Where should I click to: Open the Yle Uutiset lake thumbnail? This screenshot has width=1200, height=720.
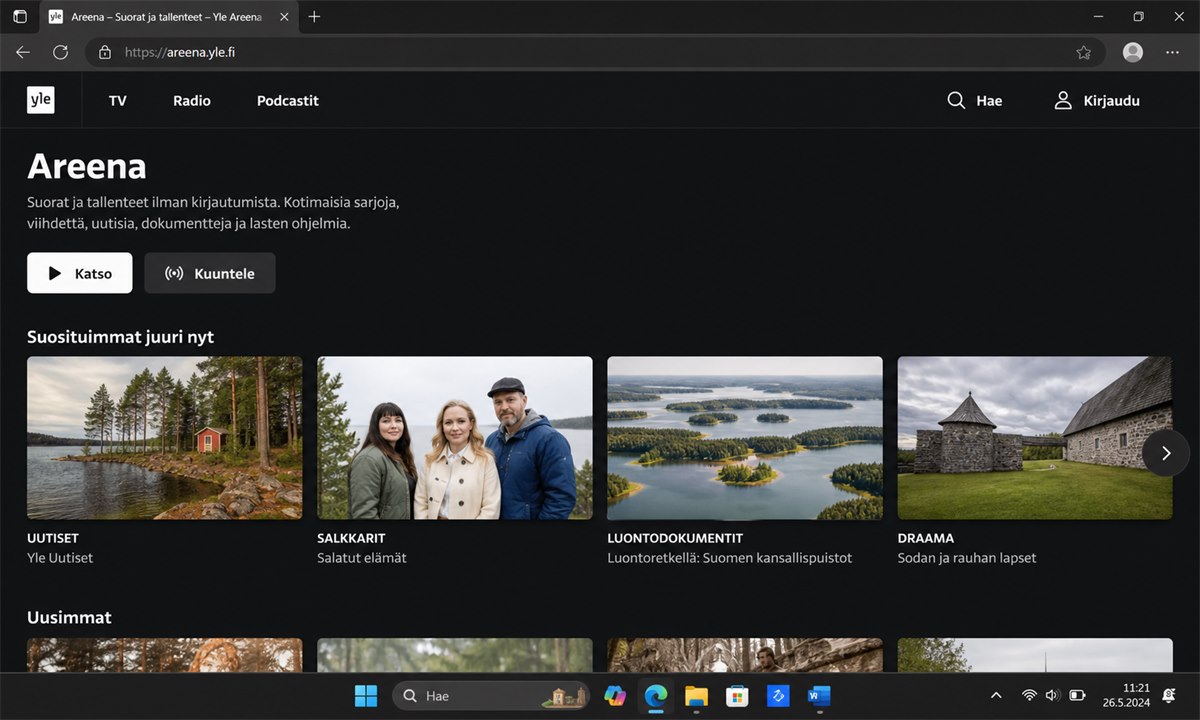pyautogui.click(x=165, y=438)
